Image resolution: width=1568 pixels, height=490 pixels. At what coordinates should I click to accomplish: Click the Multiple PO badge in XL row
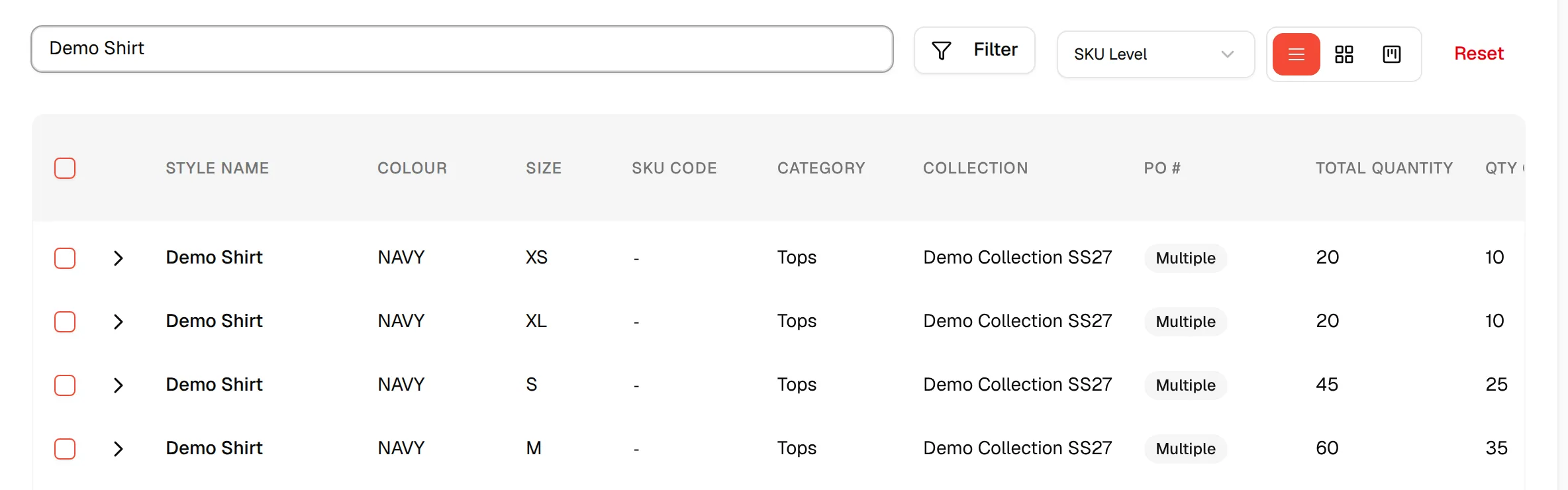[1185, 322]
